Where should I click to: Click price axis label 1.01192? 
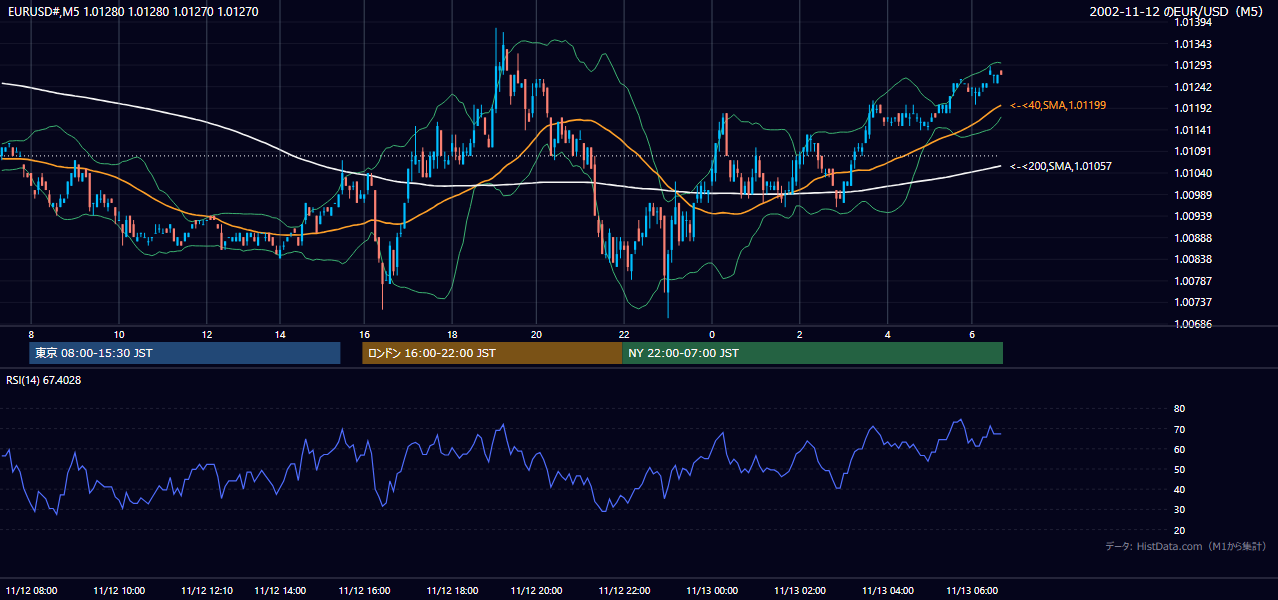[x=1194, y=109]
